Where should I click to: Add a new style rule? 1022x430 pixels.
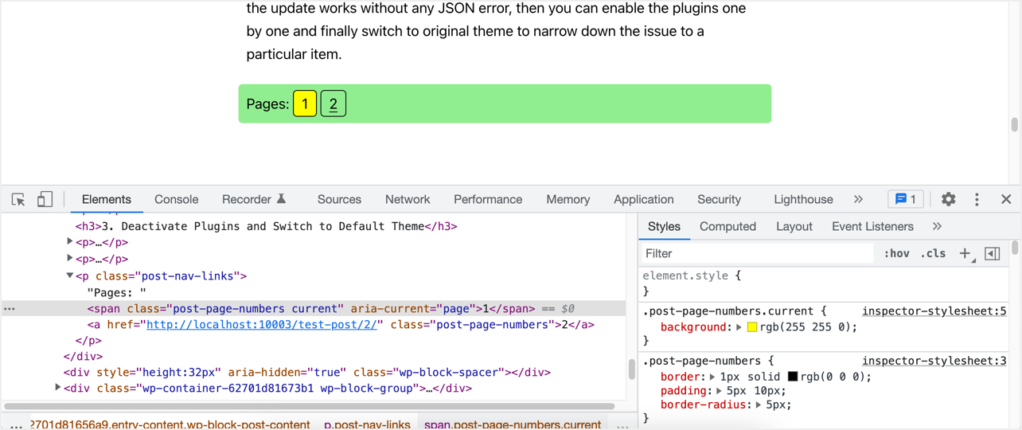pos(964,254)
